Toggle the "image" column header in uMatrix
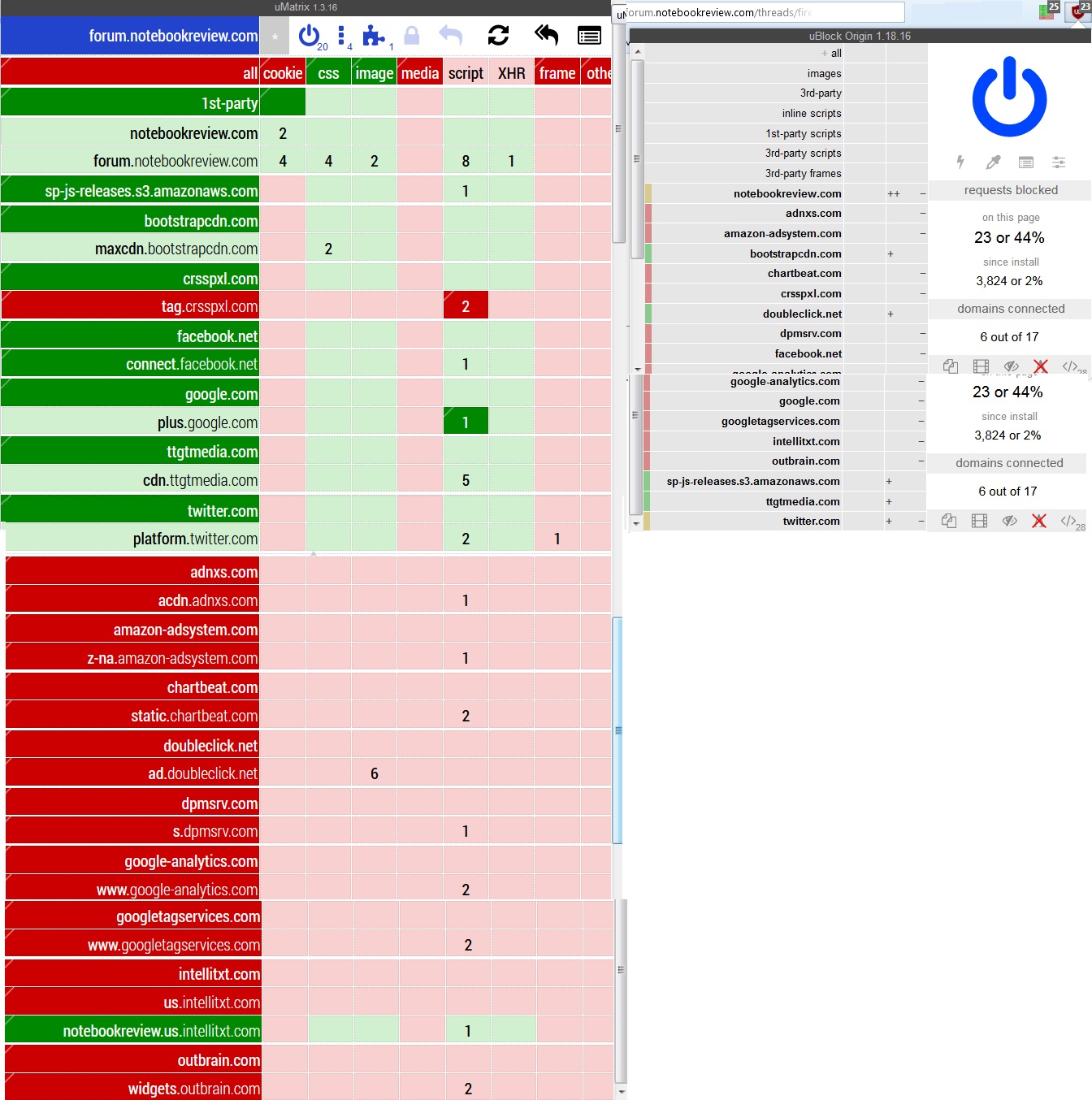The image size is (1092, 1100). coord(375,73)
